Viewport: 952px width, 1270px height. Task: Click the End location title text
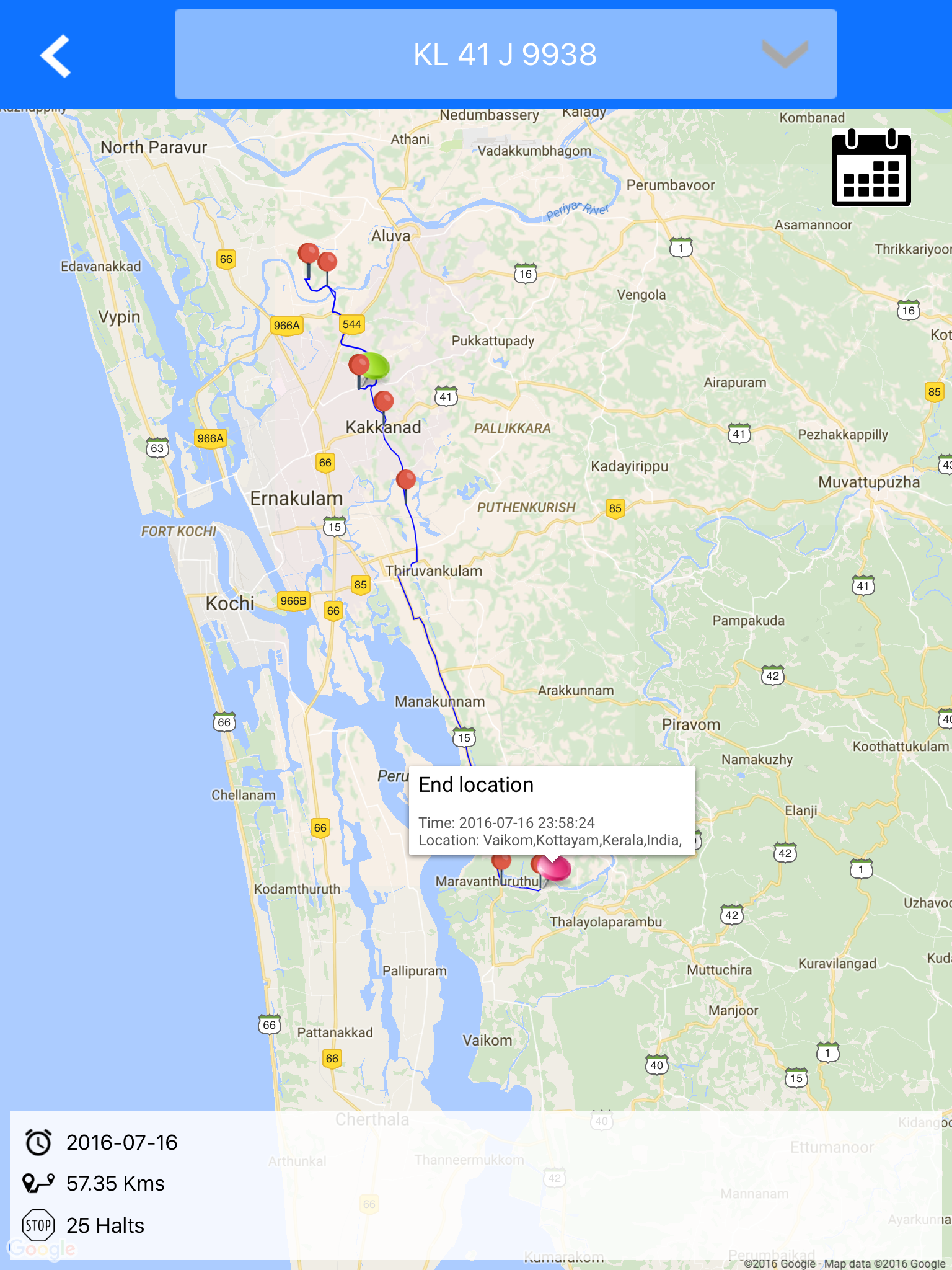[x=476, y=784]
